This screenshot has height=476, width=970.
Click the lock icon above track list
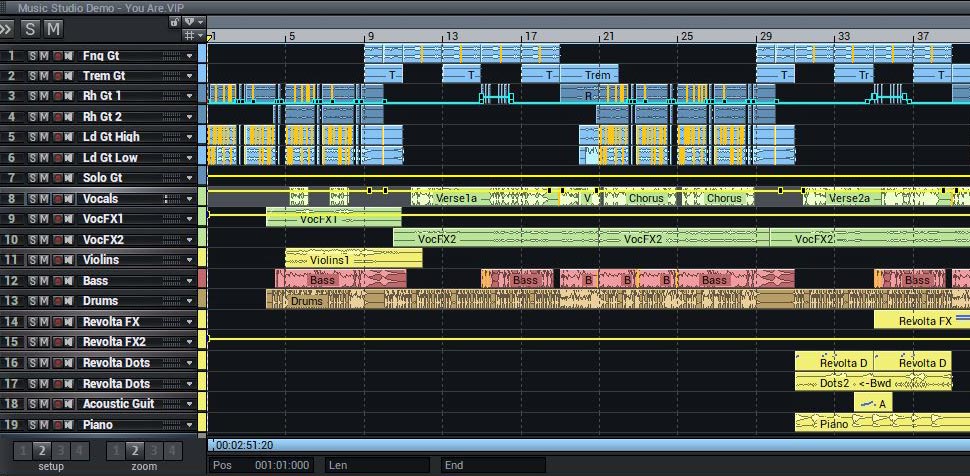coord(175,22)
